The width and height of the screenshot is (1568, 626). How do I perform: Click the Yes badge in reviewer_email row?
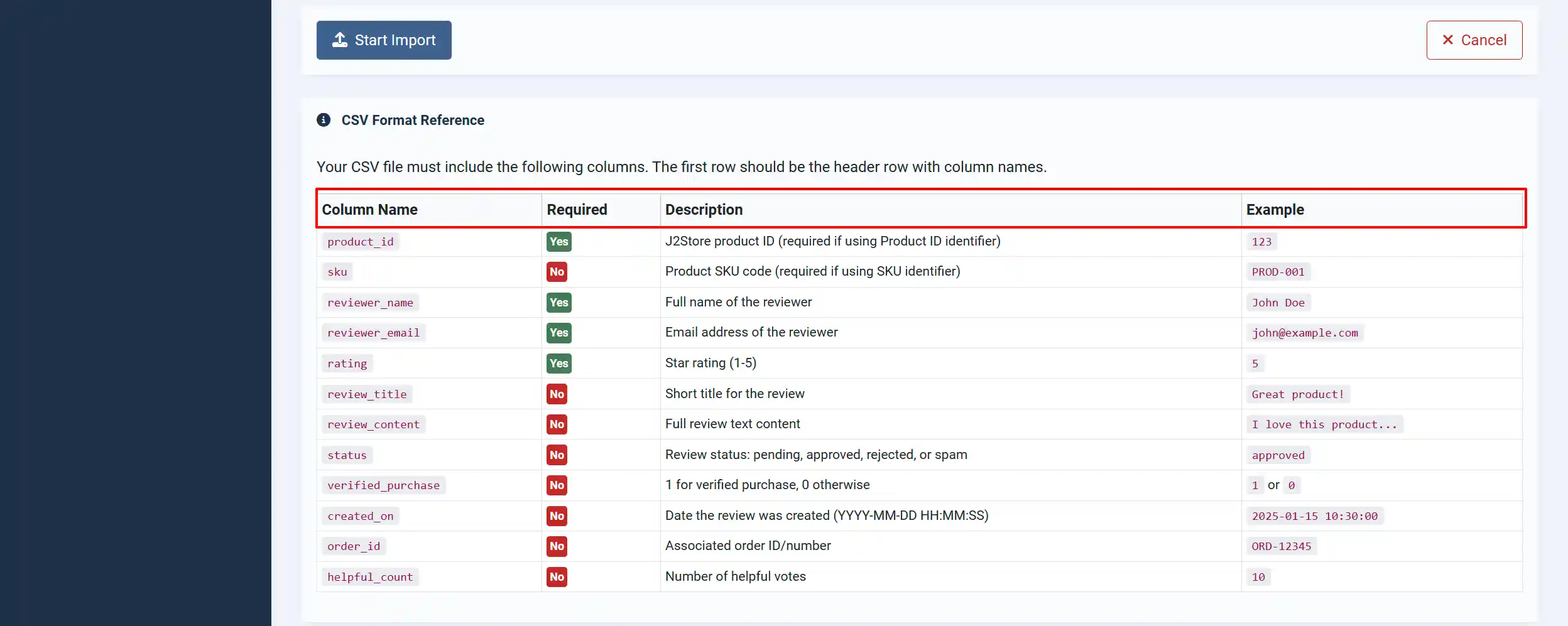(x=559, y=333)
